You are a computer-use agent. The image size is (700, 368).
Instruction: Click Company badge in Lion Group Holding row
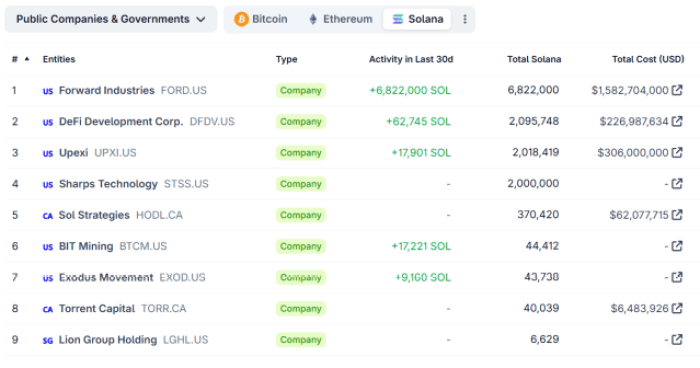click(300, 339)
